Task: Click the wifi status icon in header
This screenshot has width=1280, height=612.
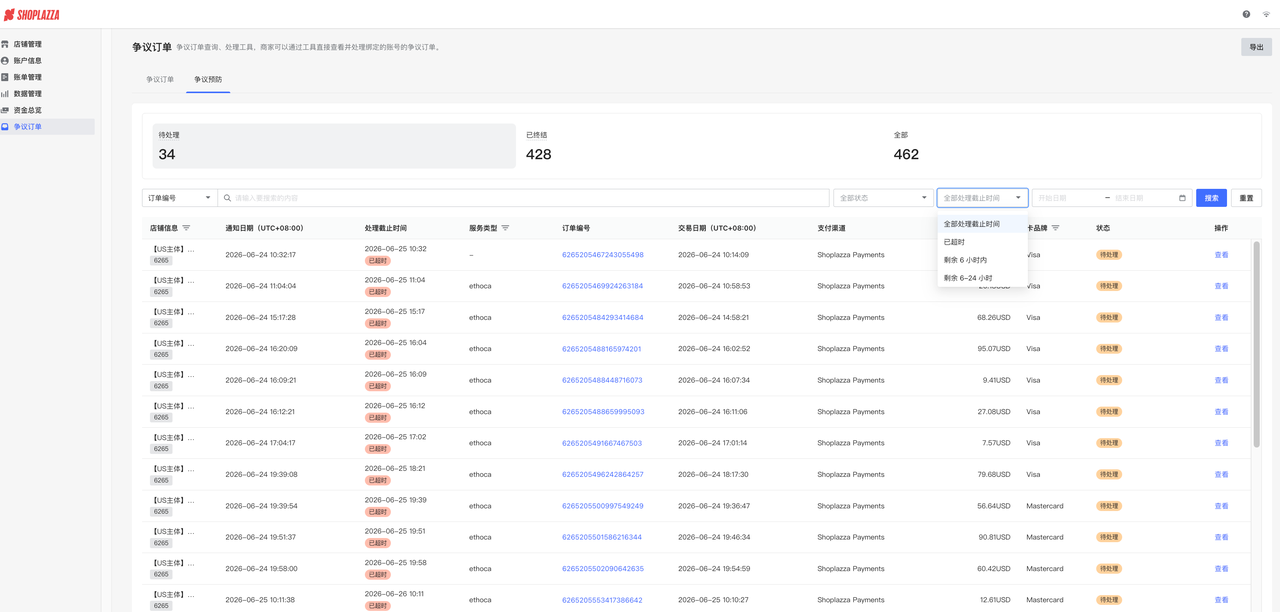Action: tap(1266, 14)
